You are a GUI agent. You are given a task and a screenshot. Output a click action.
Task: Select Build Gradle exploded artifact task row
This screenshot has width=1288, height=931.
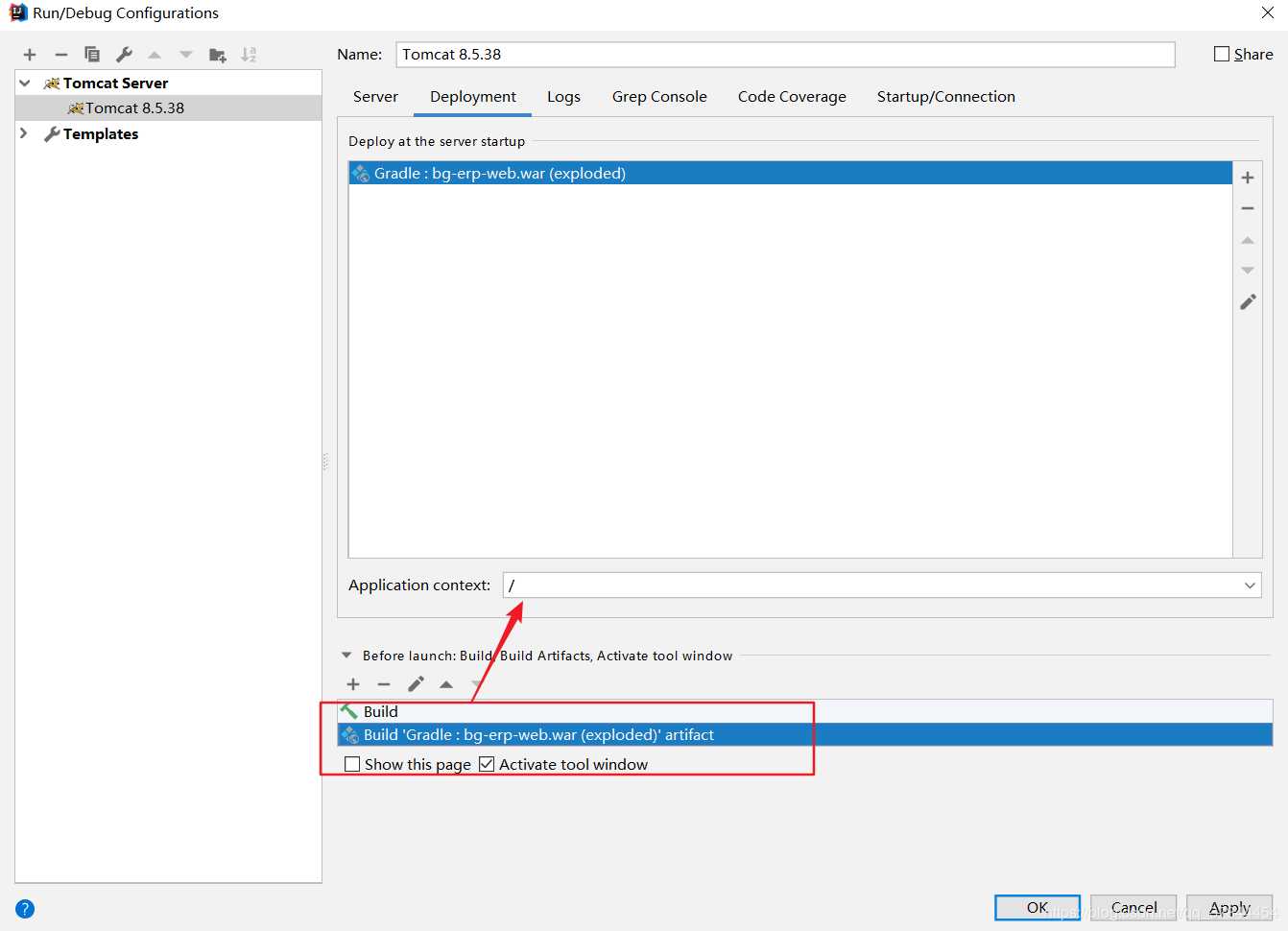click(x=805, y=735)
